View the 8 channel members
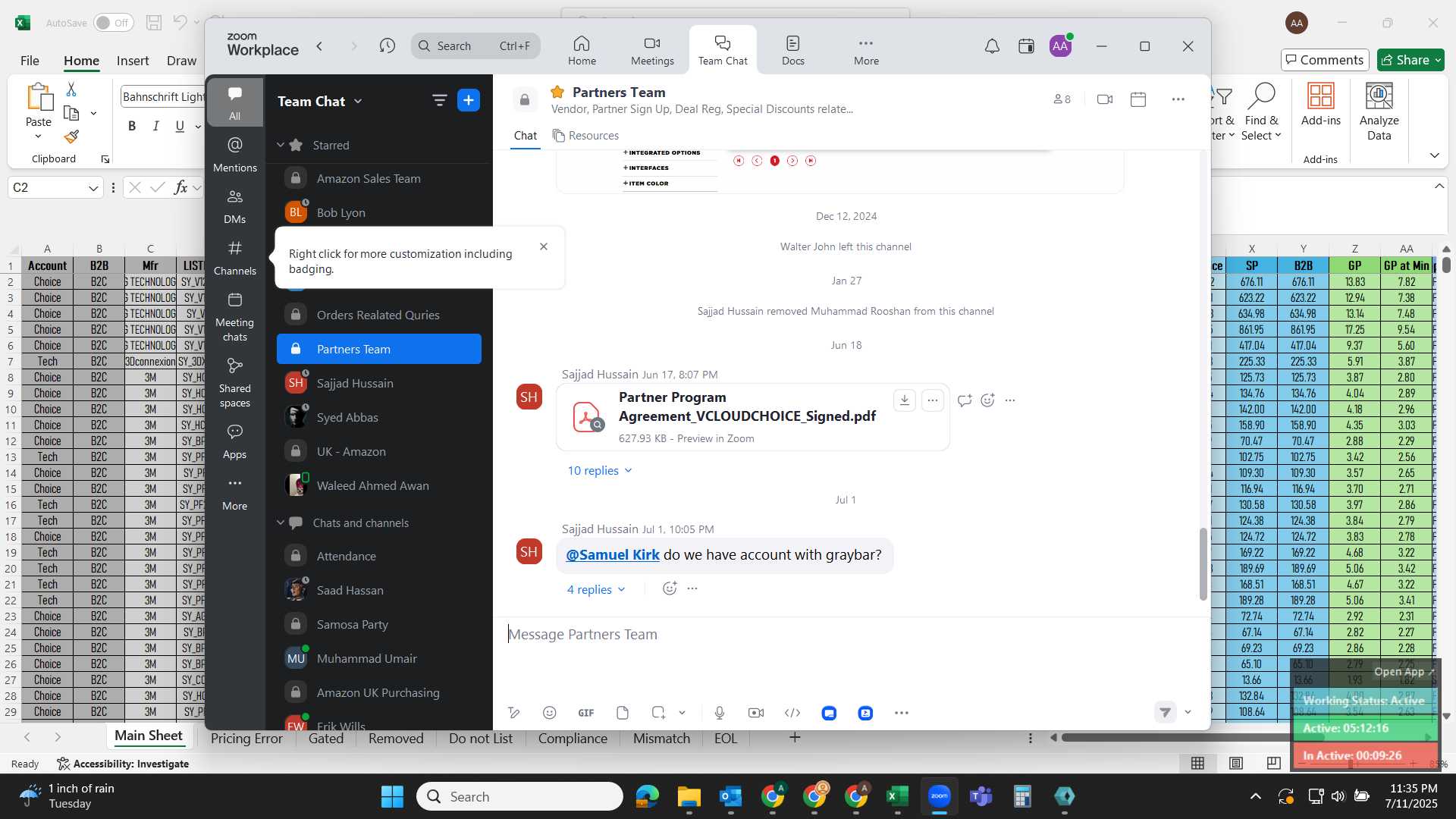Image resolution: width=1456 pixels, height=819 pixels. pyautogui.click(x=1062, y=99)
